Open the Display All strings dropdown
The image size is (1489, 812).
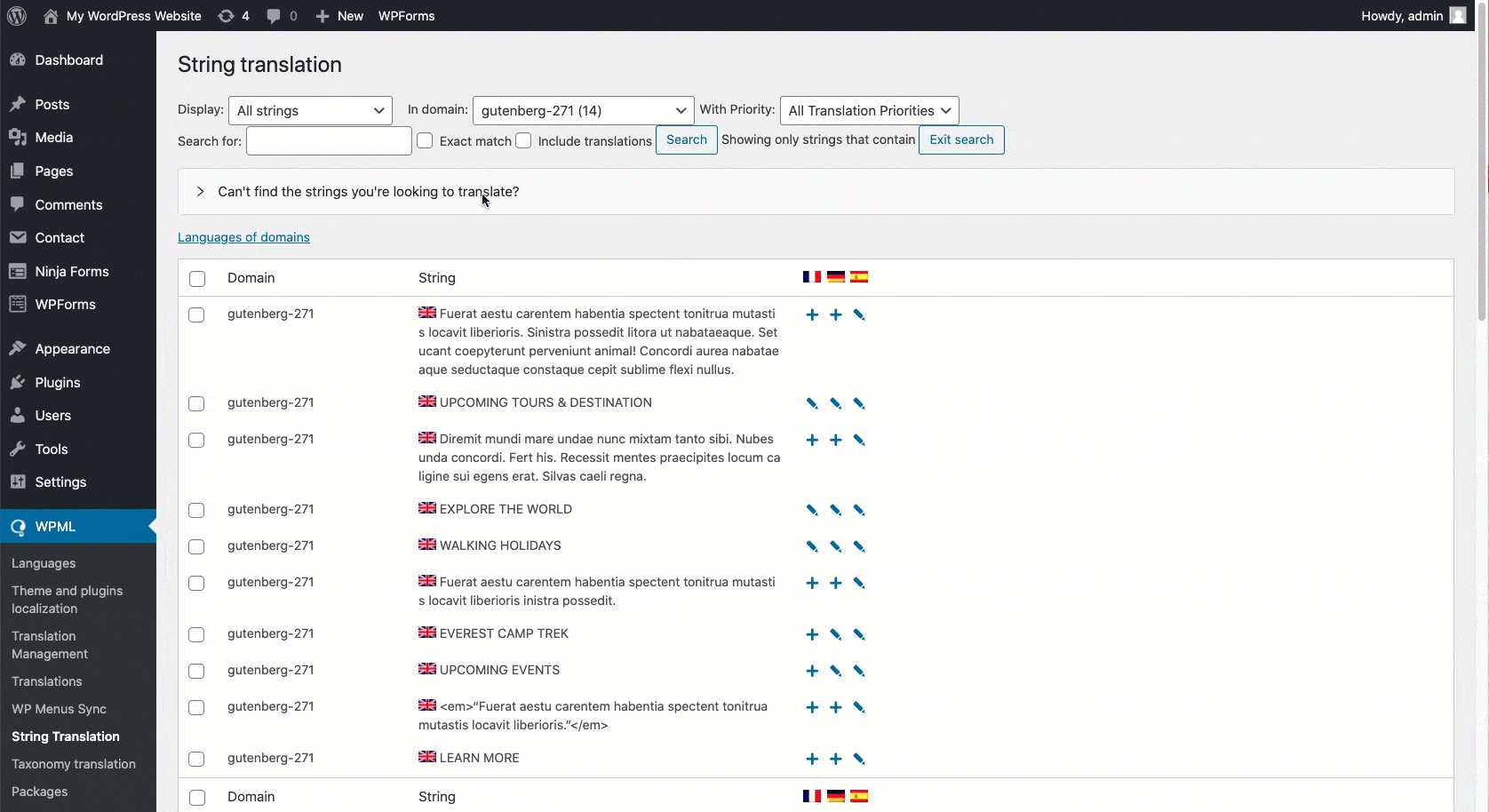pyautogui.click(x=310, y=111)
